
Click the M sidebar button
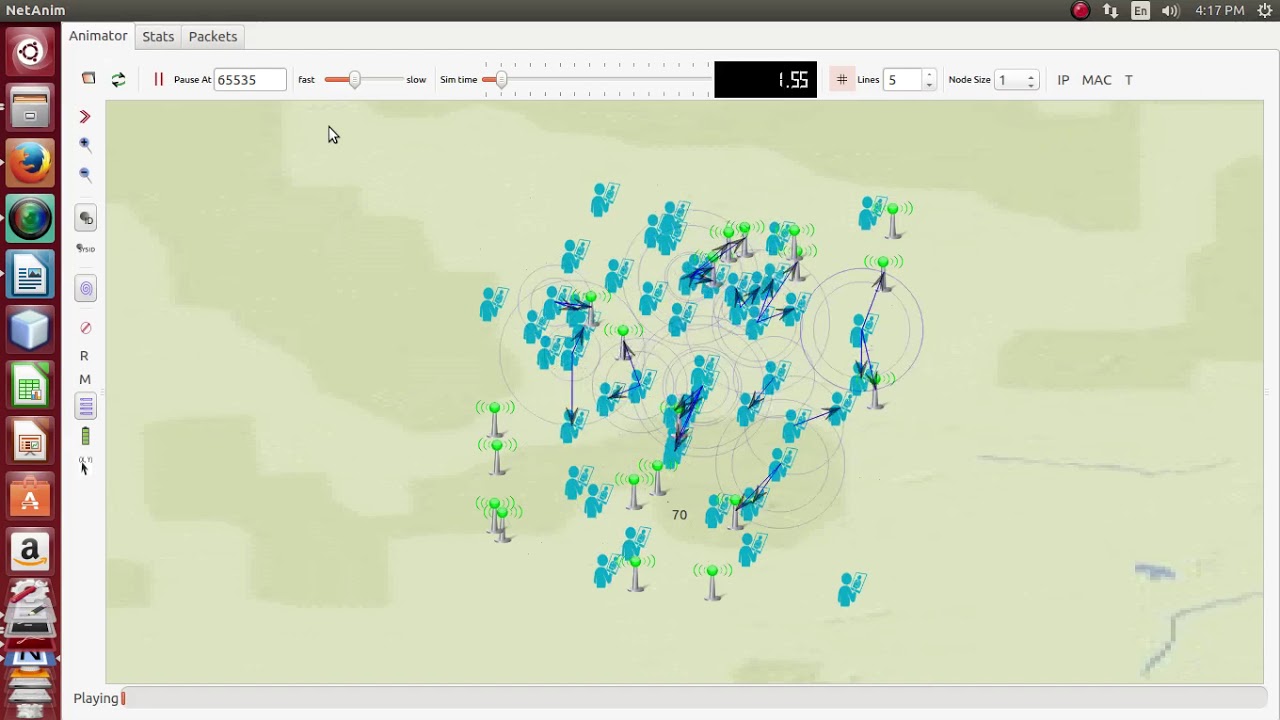[84, 380]
